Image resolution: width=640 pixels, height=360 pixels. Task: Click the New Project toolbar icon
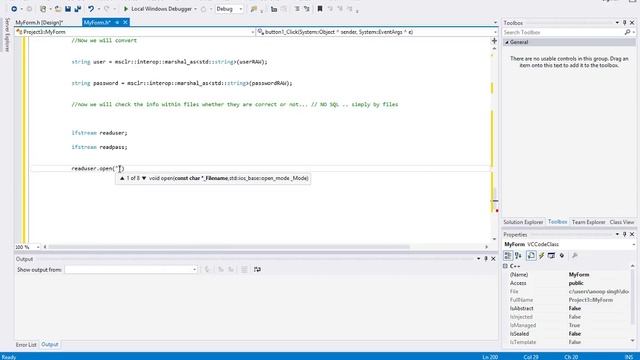[x=43, y=9]
